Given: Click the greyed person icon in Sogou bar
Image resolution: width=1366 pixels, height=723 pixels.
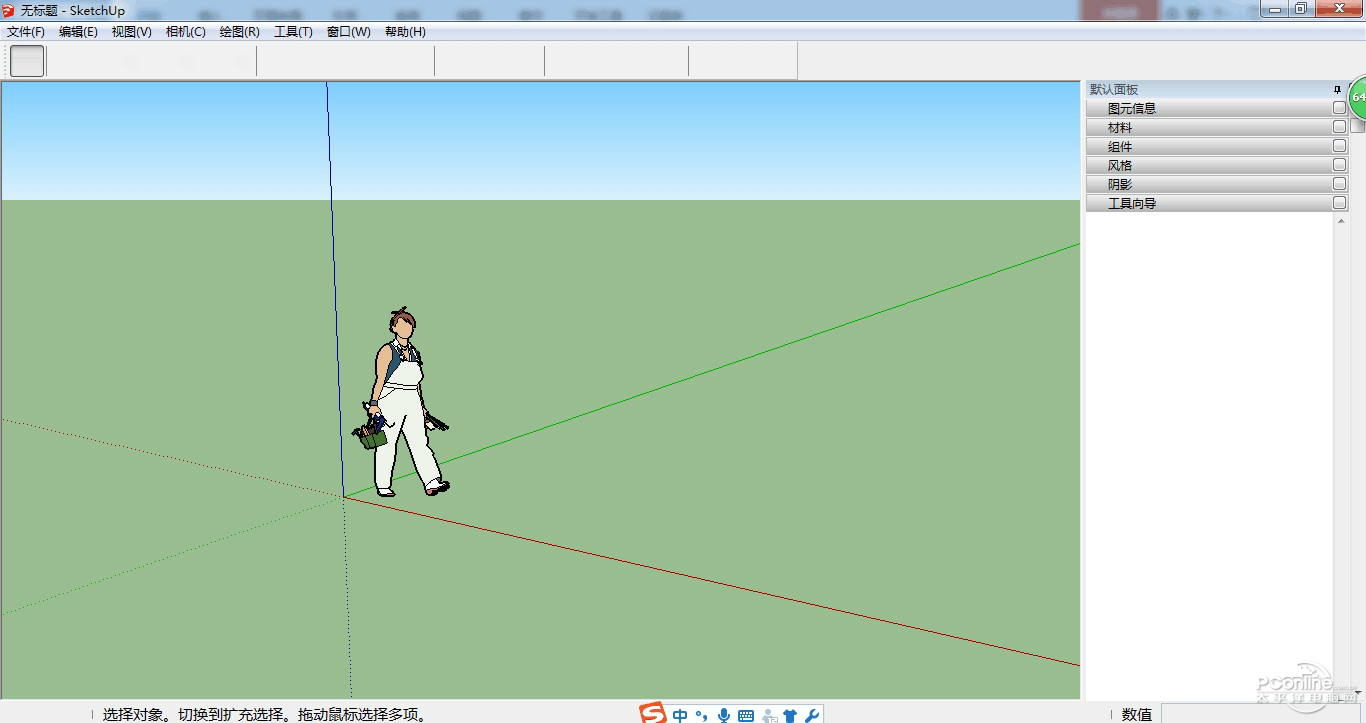Looking at the screenshot, I should 769,715.
